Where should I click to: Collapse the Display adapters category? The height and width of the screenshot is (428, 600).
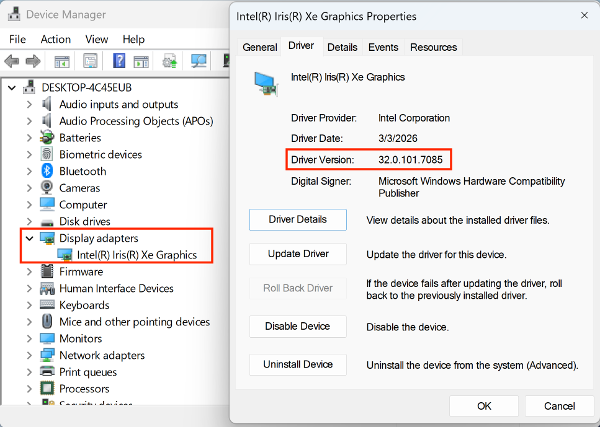point(29,238)
